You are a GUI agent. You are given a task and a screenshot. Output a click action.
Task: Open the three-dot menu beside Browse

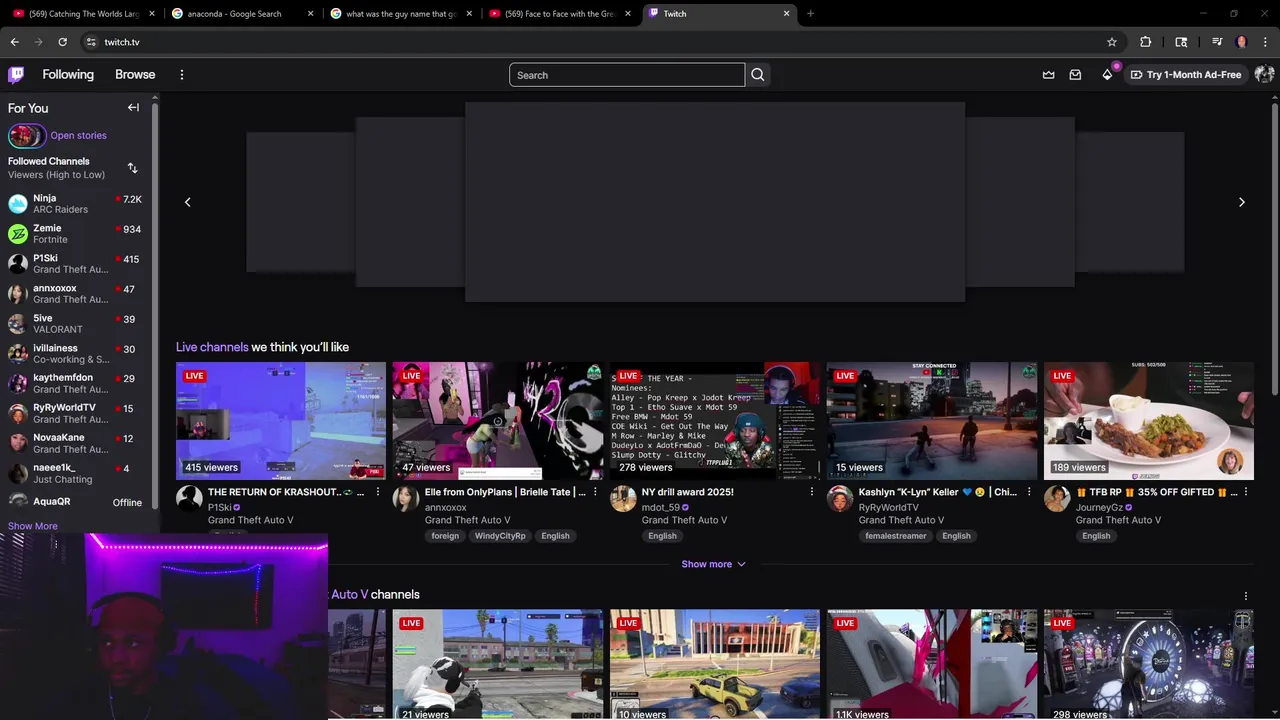(x=181, y=75)
